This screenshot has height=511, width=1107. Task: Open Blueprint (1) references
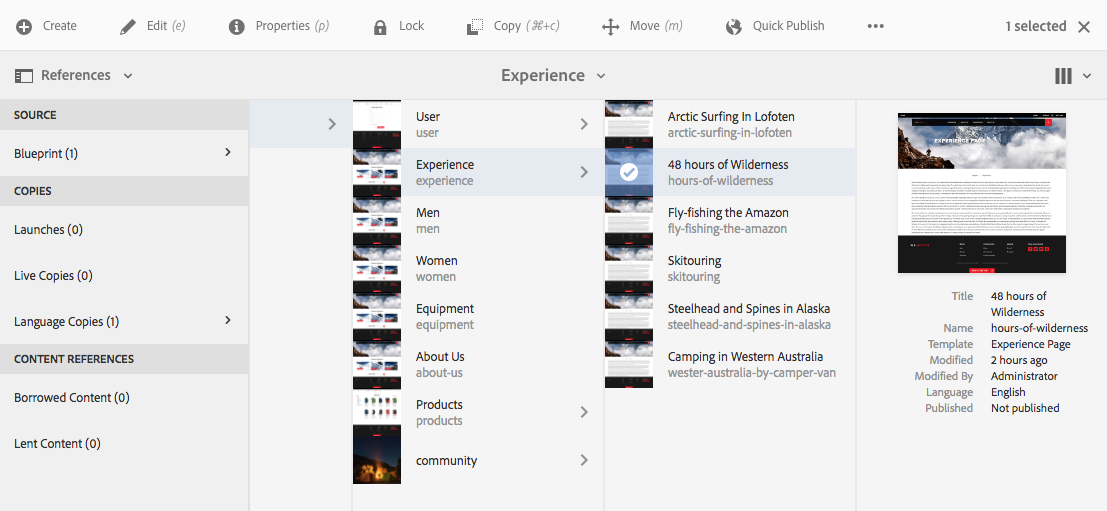(x=123, y=153)
